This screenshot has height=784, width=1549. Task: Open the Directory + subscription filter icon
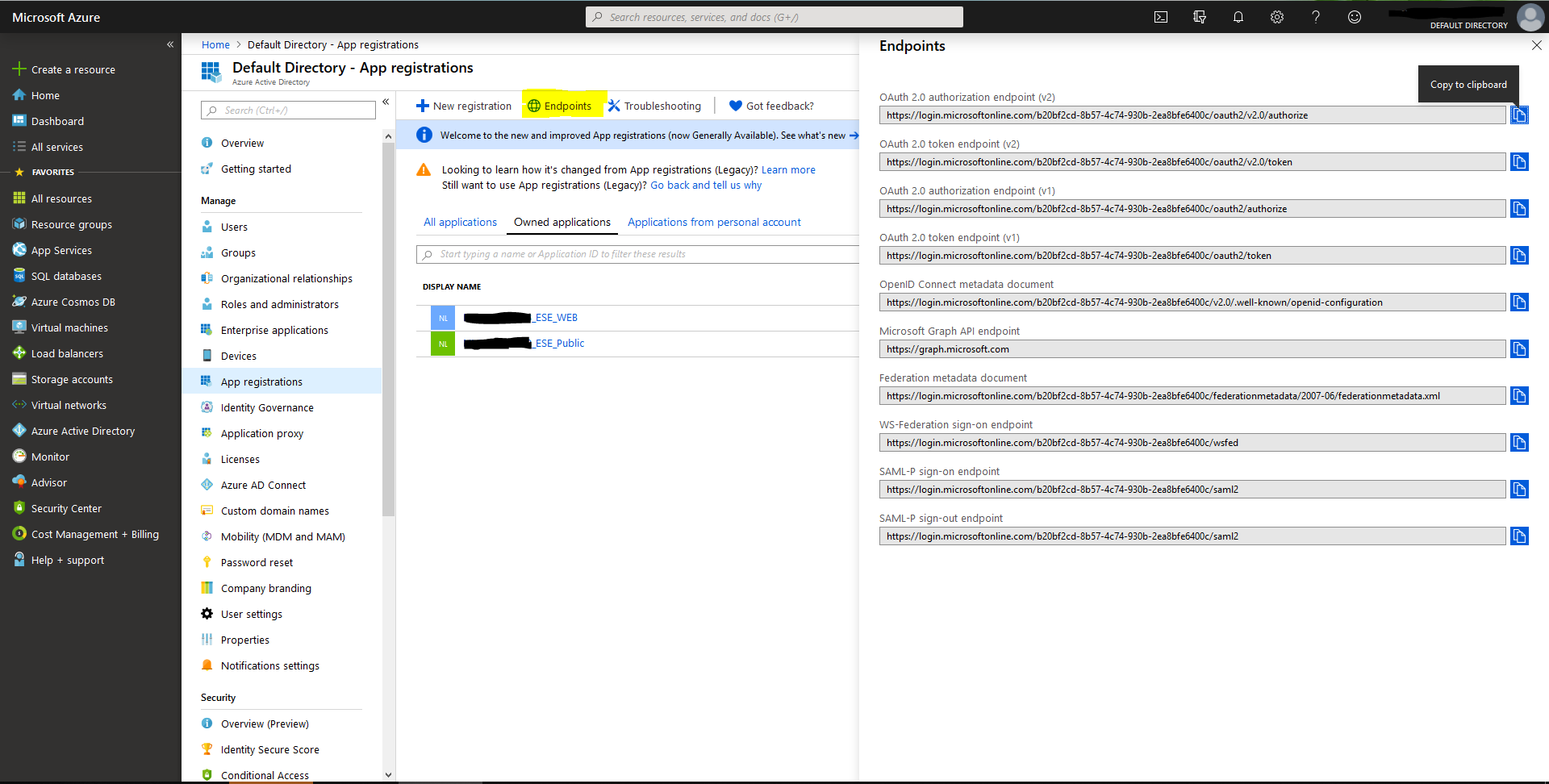coord(1200,17)
